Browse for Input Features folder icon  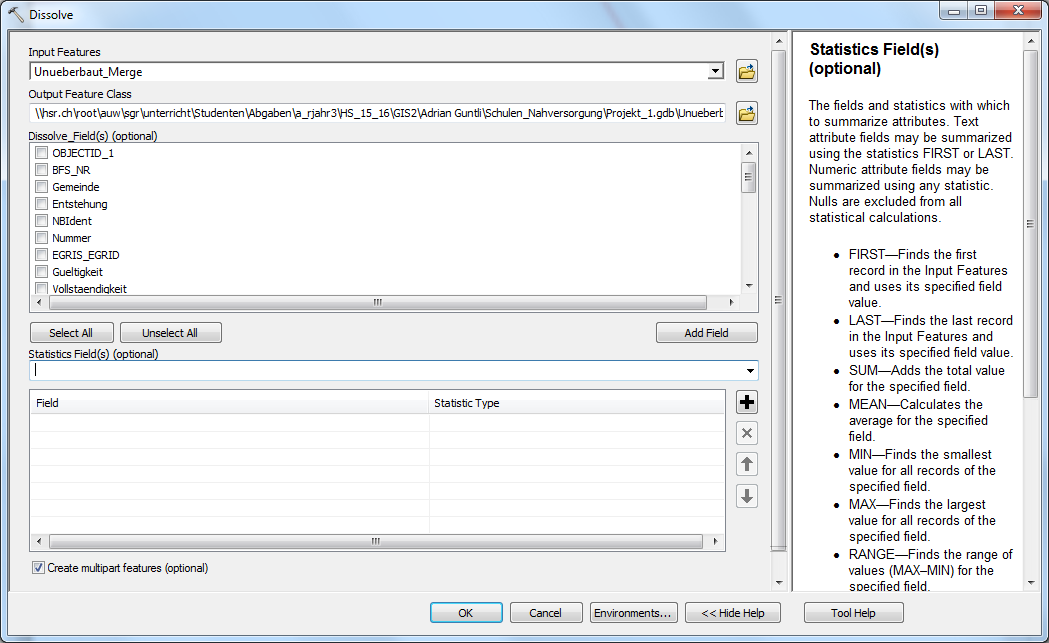746,71
